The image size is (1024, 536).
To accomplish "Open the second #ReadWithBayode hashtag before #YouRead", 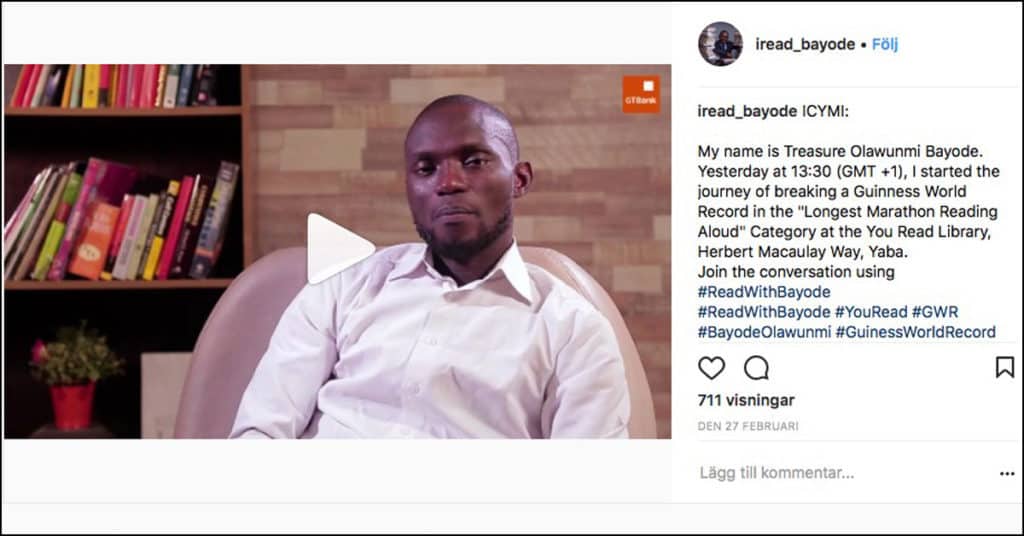I will [x=764, y=312].
